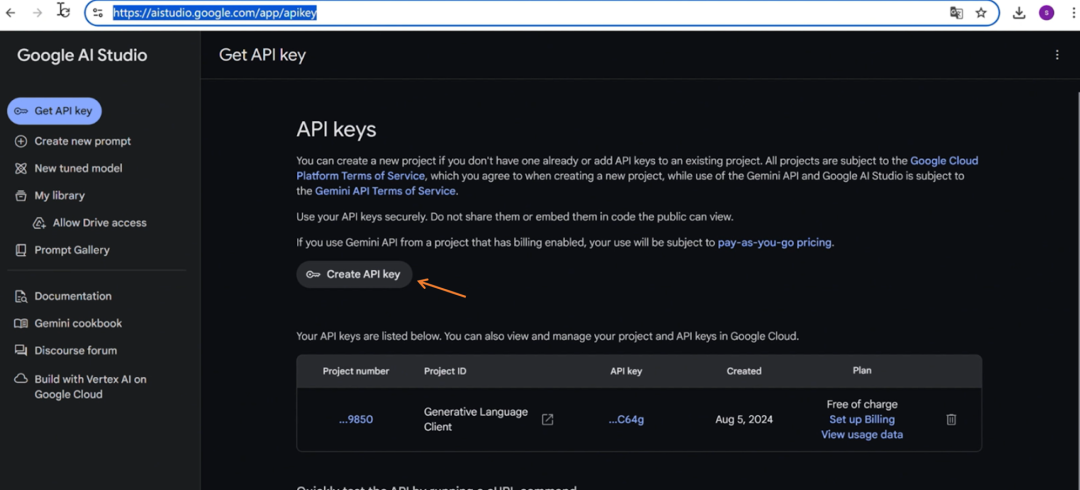Click Generative Language Client text

tap(476, 419)
